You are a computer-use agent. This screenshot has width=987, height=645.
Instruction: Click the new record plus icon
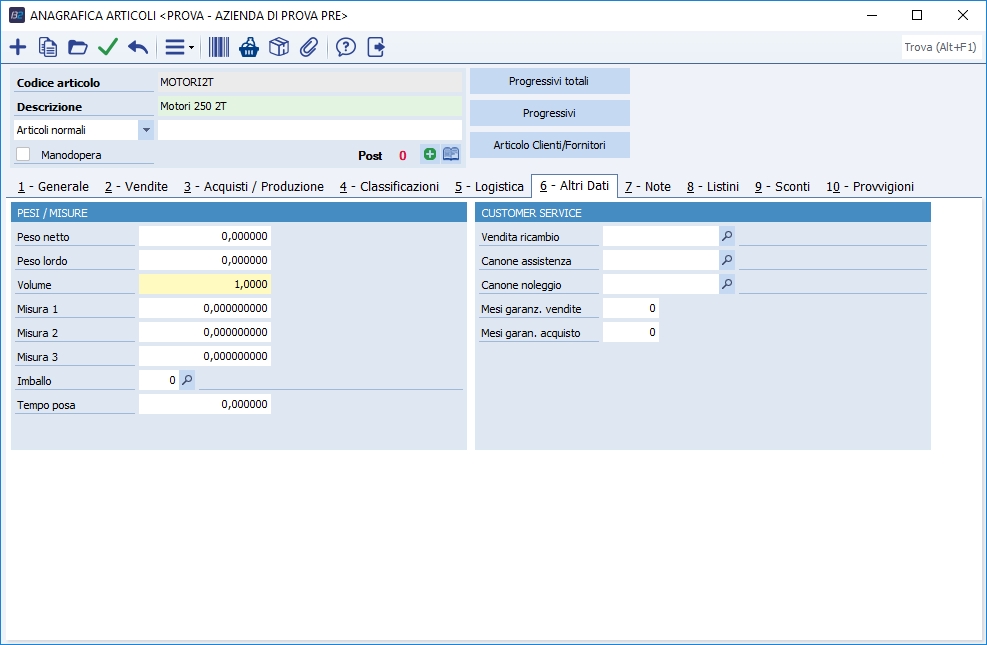(x=18, y=47)
